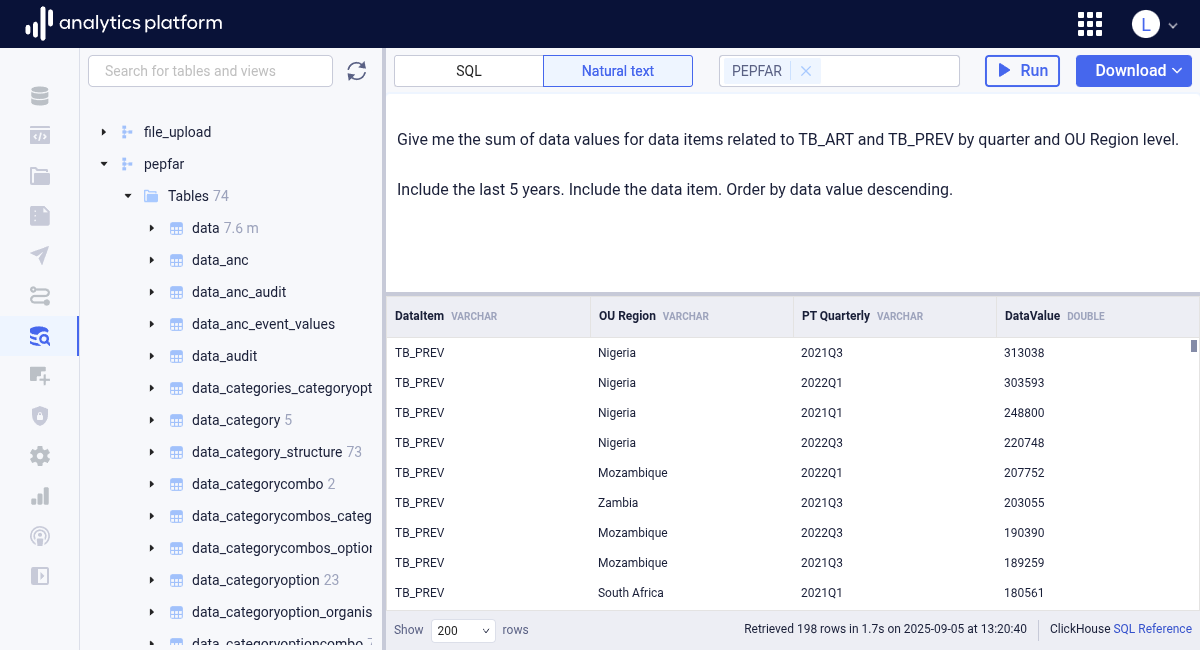Viewport: 1200px width, 650px height.
Task: Click the results table vertical scrollbar
Action: [1193, 346]
